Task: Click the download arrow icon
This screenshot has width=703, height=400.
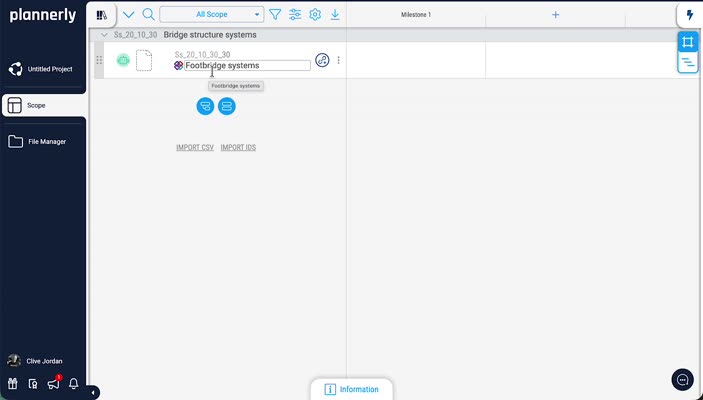Action: pyautogui.click(x=335, y=15)
